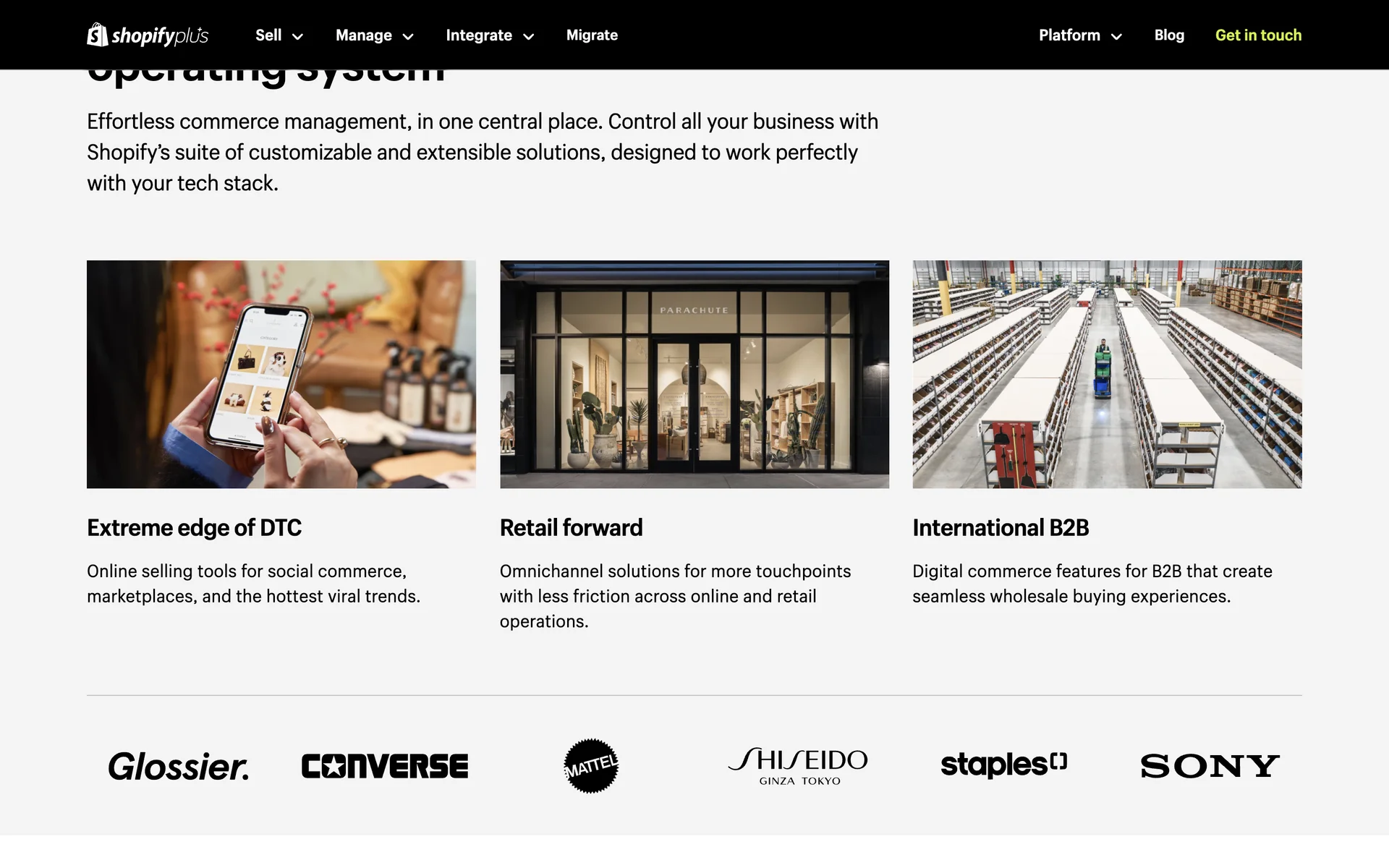
Task: Click the round Mattel logo
Action: tap(591, 766)
